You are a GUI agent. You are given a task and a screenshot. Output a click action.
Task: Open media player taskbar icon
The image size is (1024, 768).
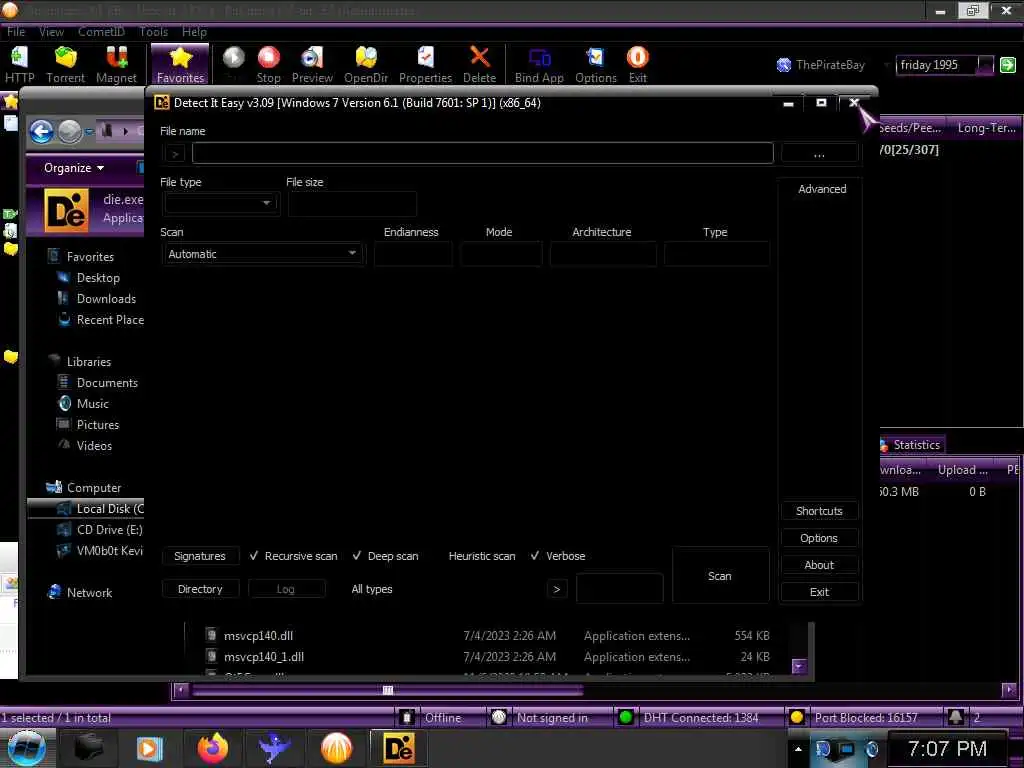tap(149, 748)
